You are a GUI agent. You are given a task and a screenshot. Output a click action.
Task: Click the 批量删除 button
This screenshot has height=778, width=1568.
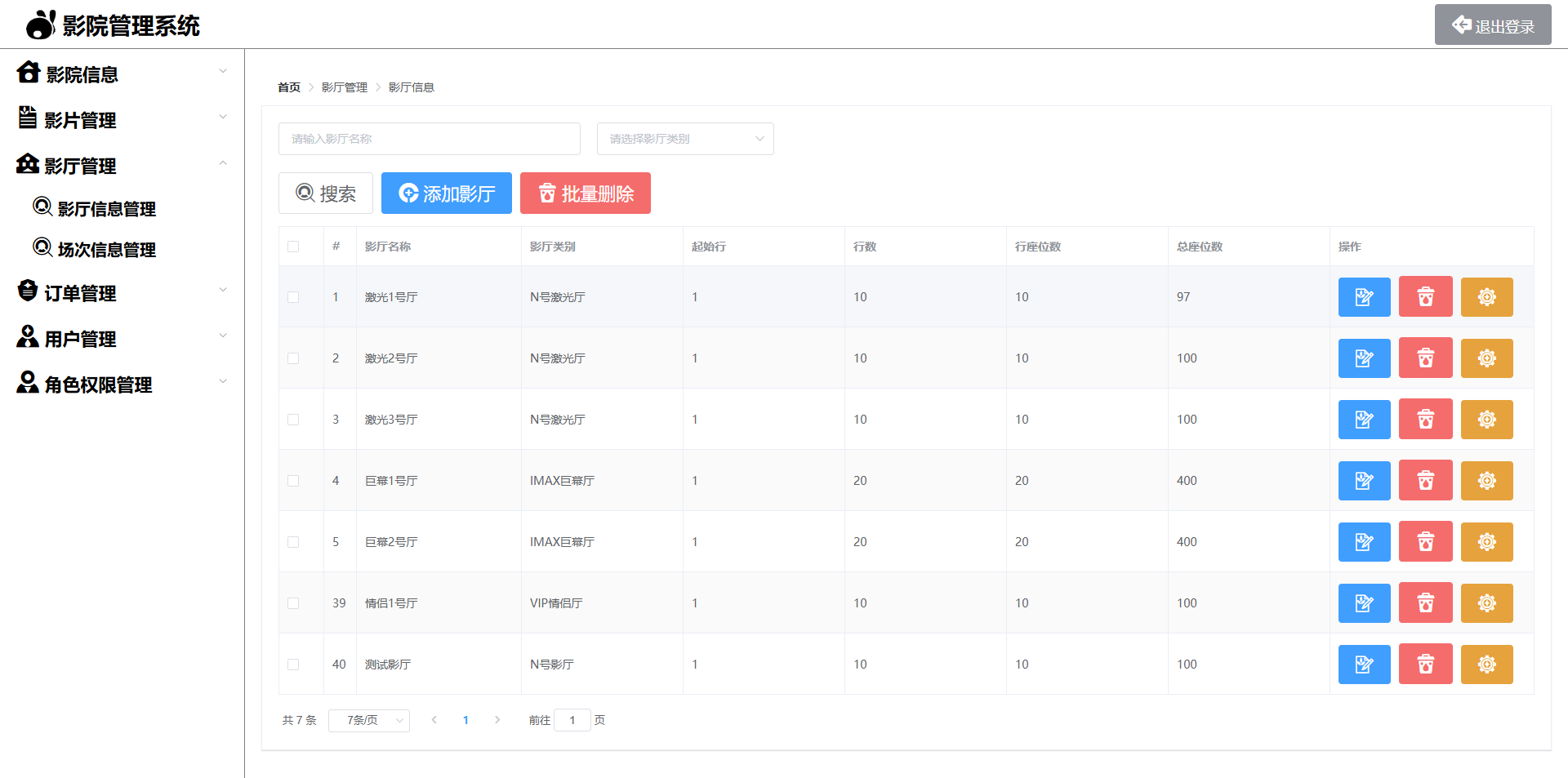pyautogui.click(x=585, y=193)
